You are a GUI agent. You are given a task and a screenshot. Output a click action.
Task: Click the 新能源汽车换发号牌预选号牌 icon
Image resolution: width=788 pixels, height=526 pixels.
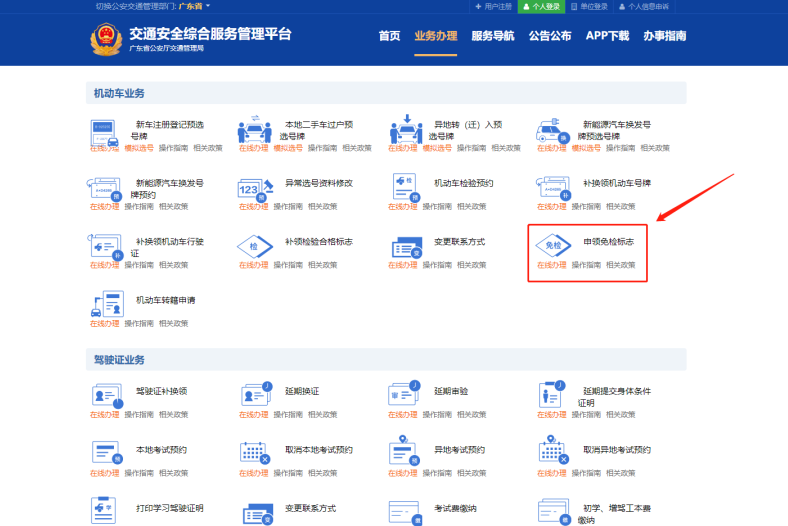coord(552,131)
